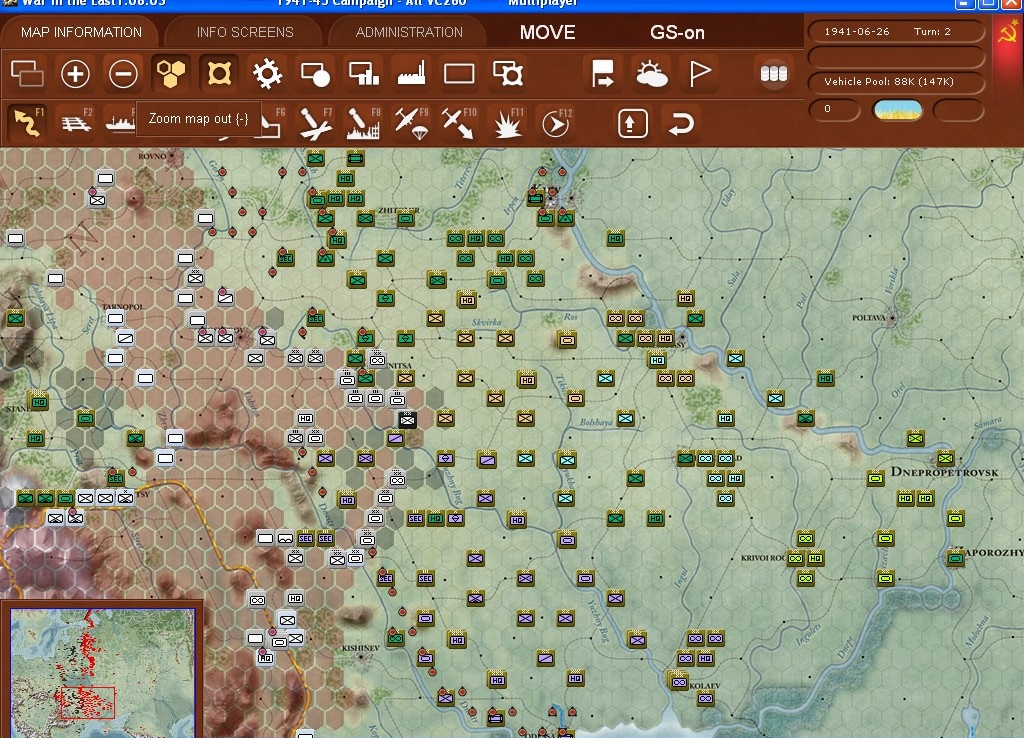Click the rectangle-with-circle toolbar icon
Screen dimensions: 1024x738
coord(315,73)
